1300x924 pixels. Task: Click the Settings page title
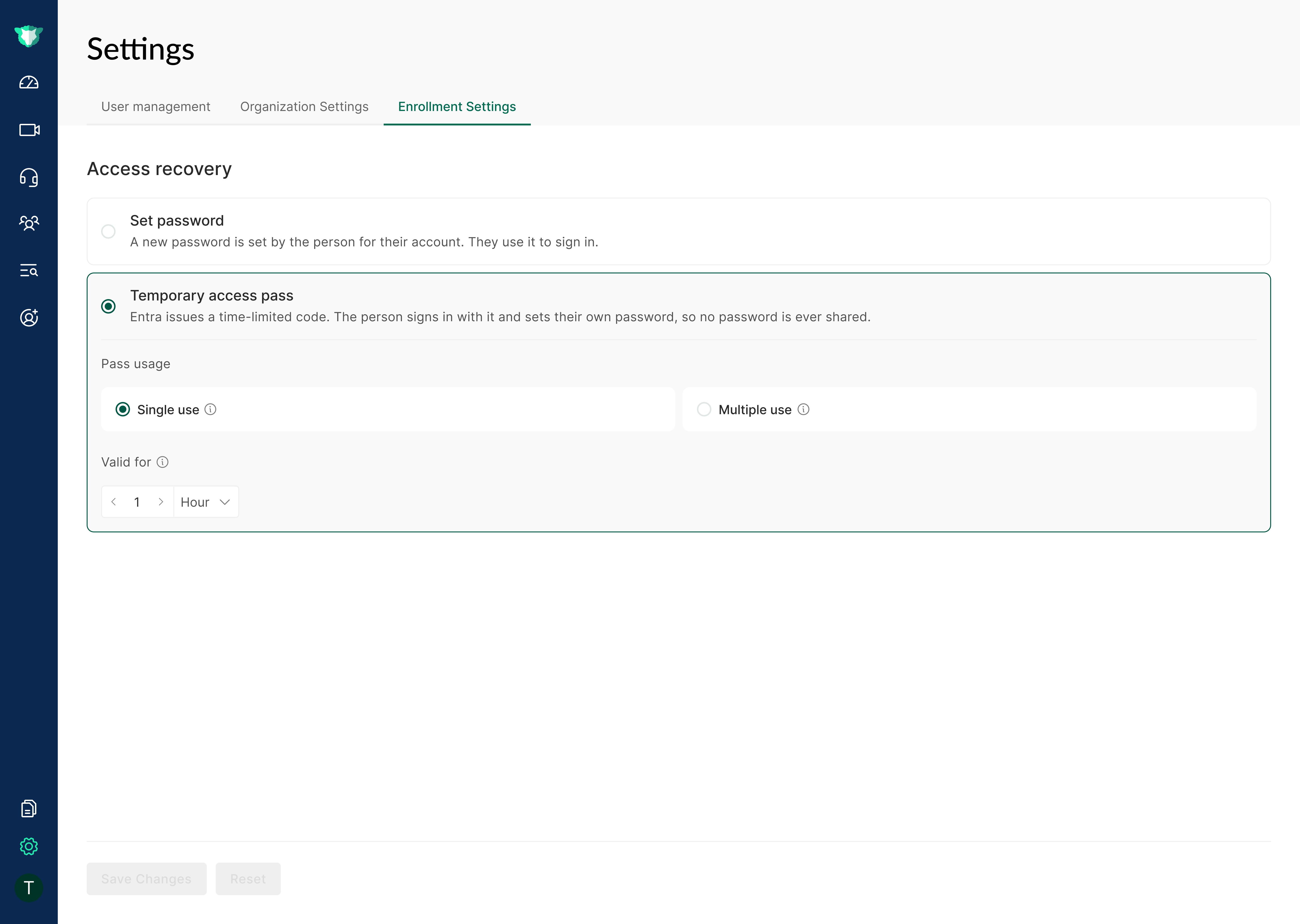tap(141, 49)
